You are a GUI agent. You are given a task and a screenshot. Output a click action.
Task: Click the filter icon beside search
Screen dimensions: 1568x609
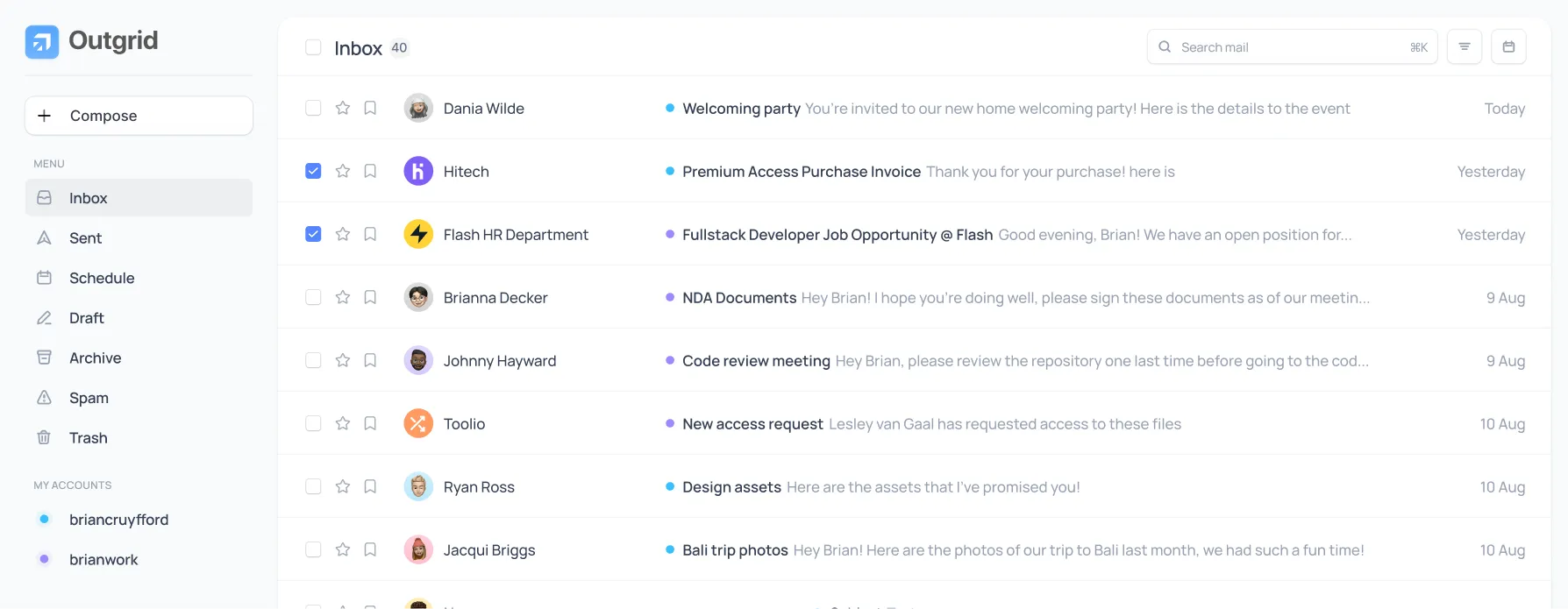point(1464,47)
